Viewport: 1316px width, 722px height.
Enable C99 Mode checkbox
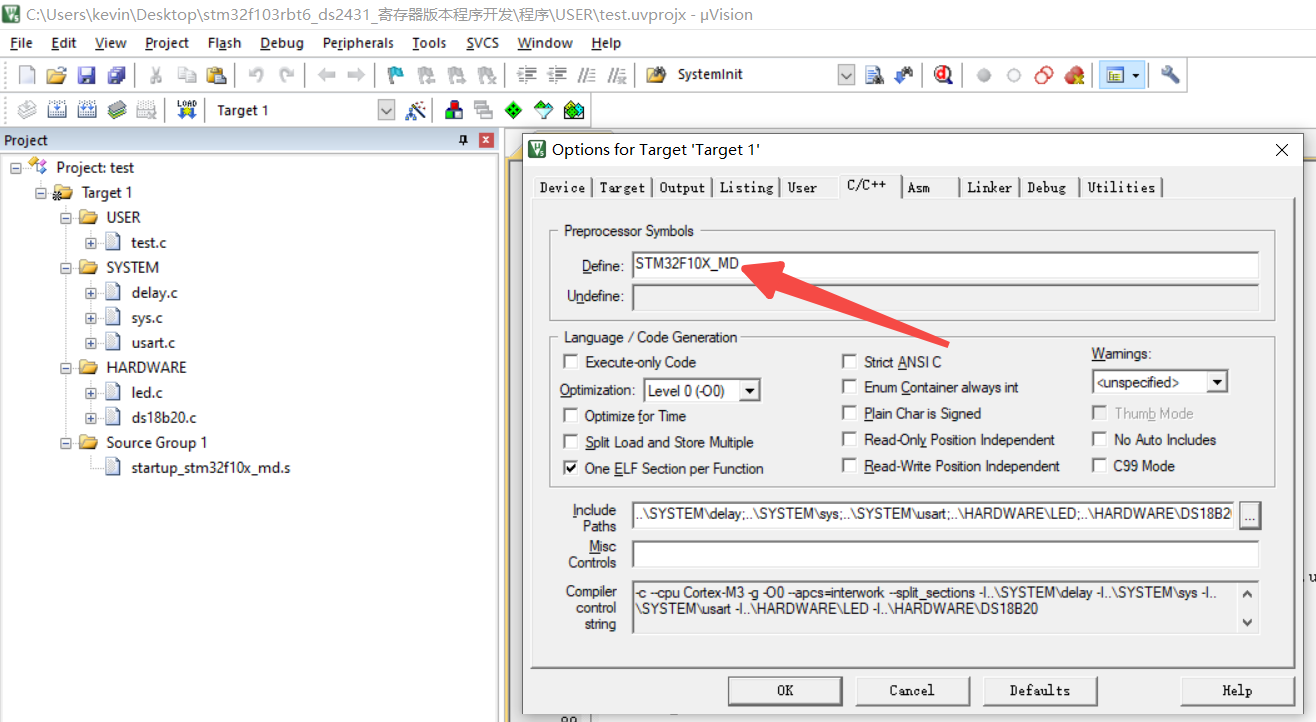[1099, 466]
